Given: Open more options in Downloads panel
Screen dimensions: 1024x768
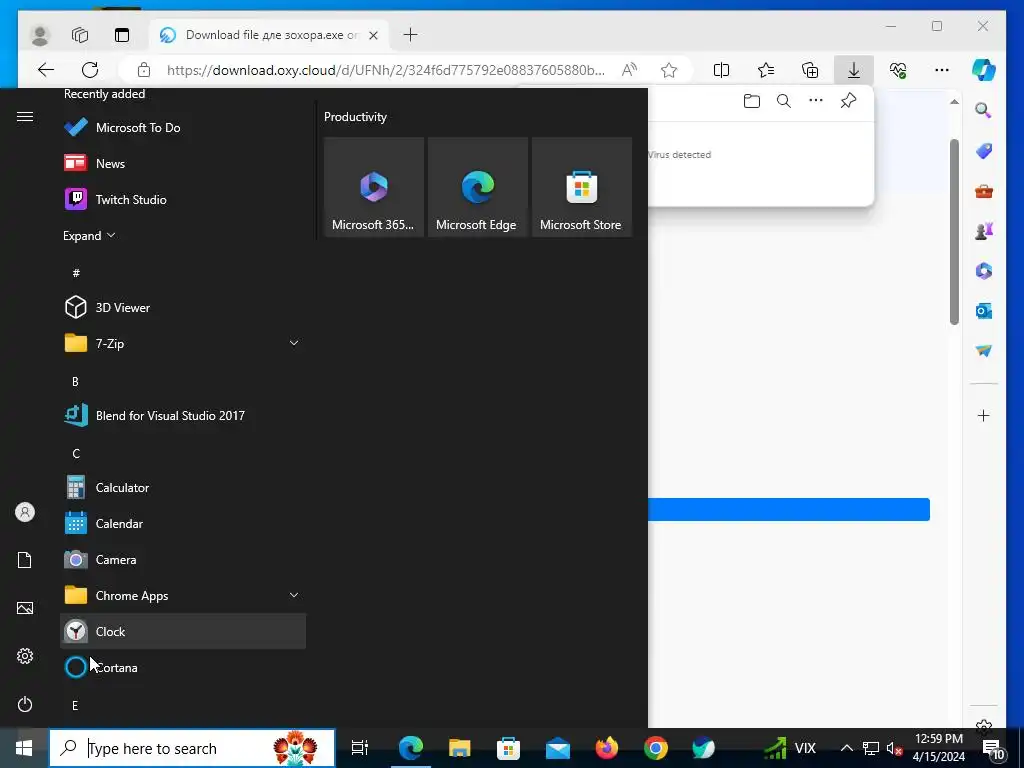Looking at the screenshot, I should 816,101.
